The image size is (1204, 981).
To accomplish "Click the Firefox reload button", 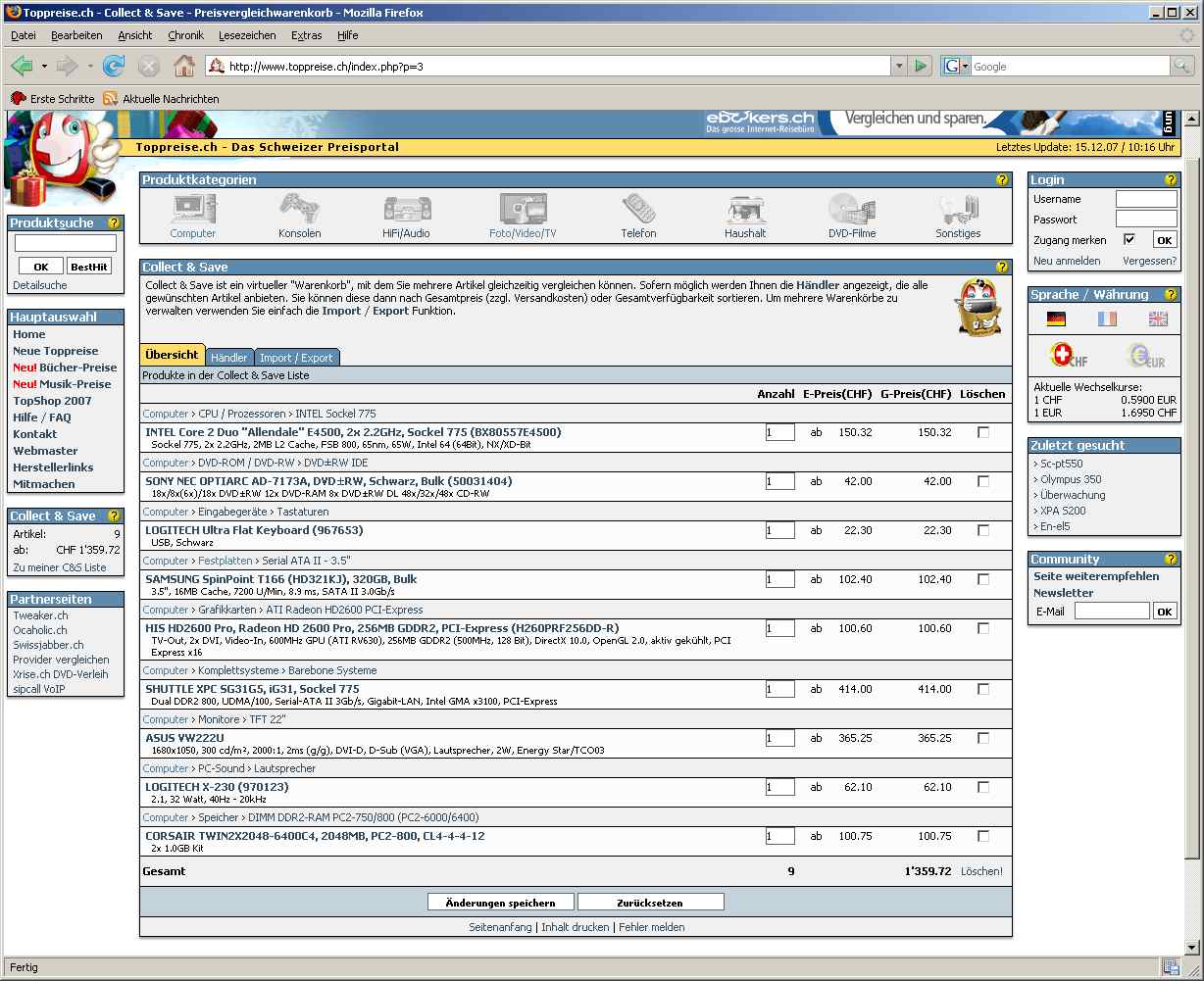I will pyautogui.click(x=114, y=67).
